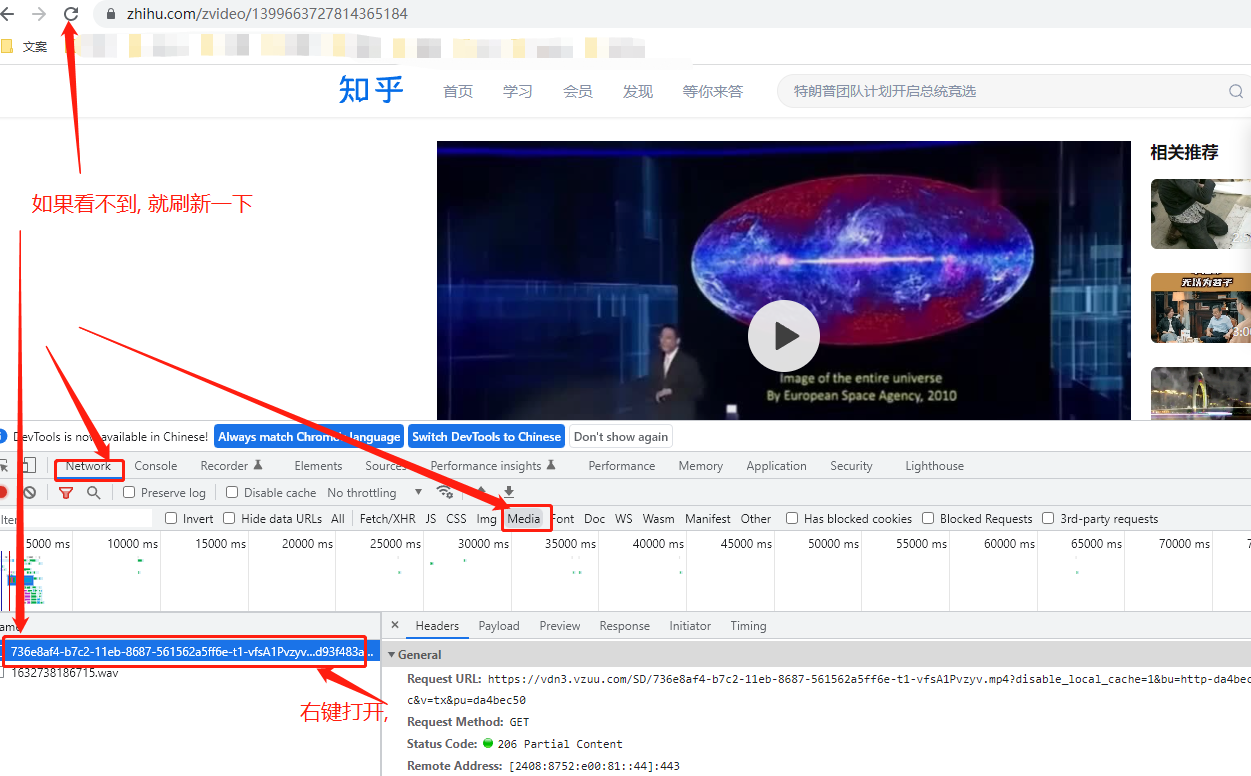Open the 等你来答 nav link
This screenshot has width=1251, height=776.
point(713,91)
